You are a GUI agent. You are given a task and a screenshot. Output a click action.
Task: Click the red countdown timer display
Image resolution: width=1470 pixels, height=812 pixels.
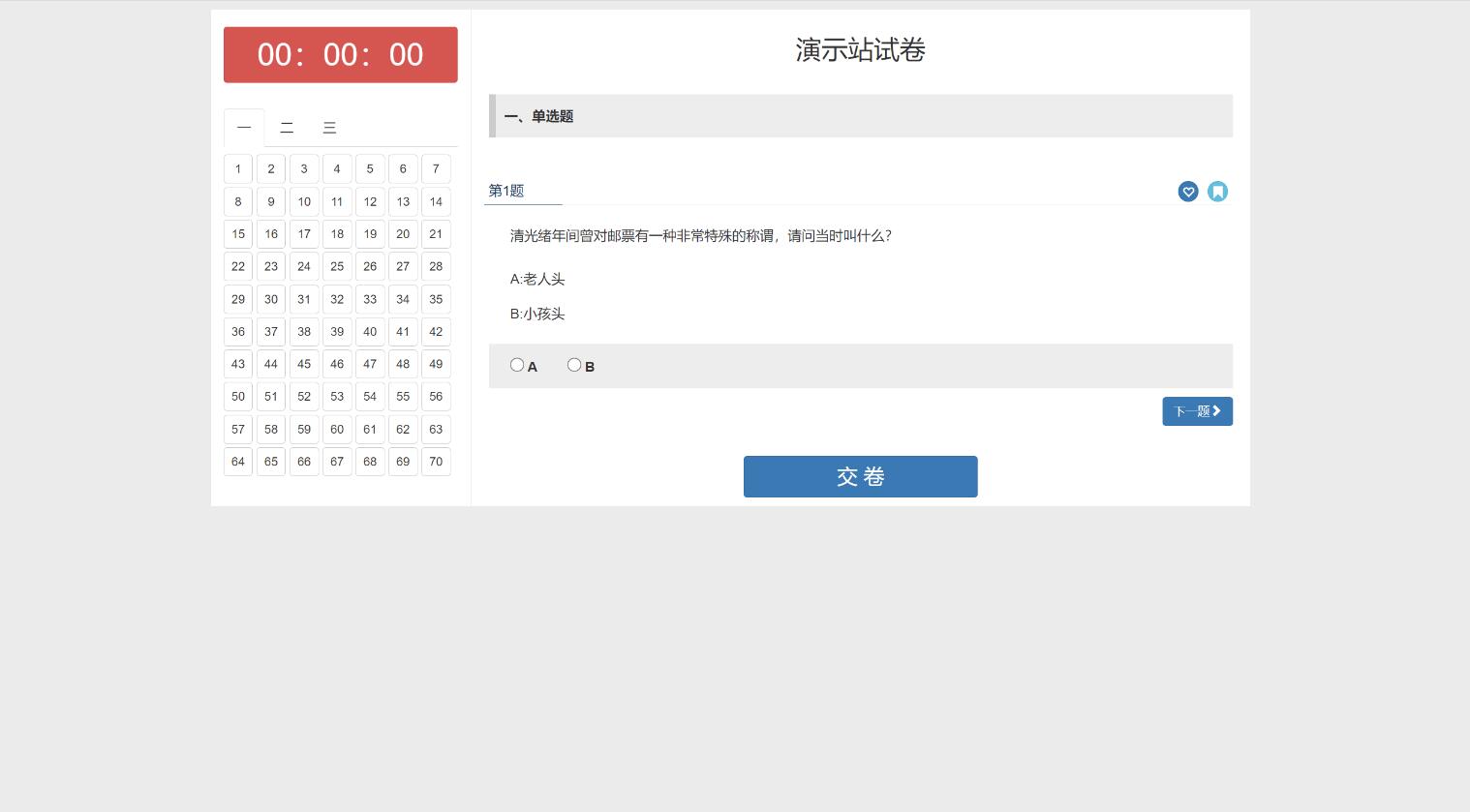click(x=340, y=55)
